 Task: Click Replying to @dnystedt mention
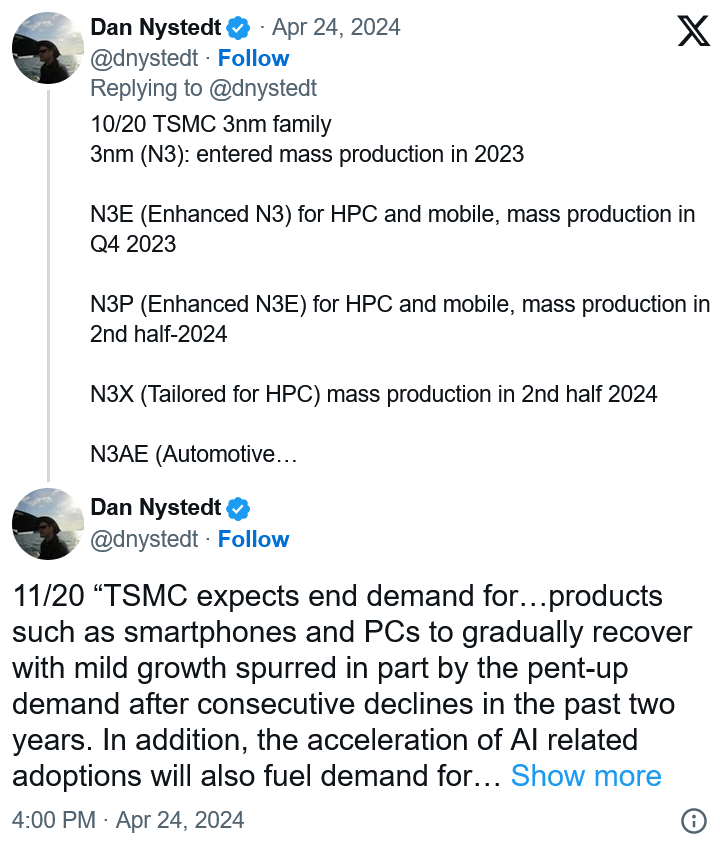tap(263, 88)
